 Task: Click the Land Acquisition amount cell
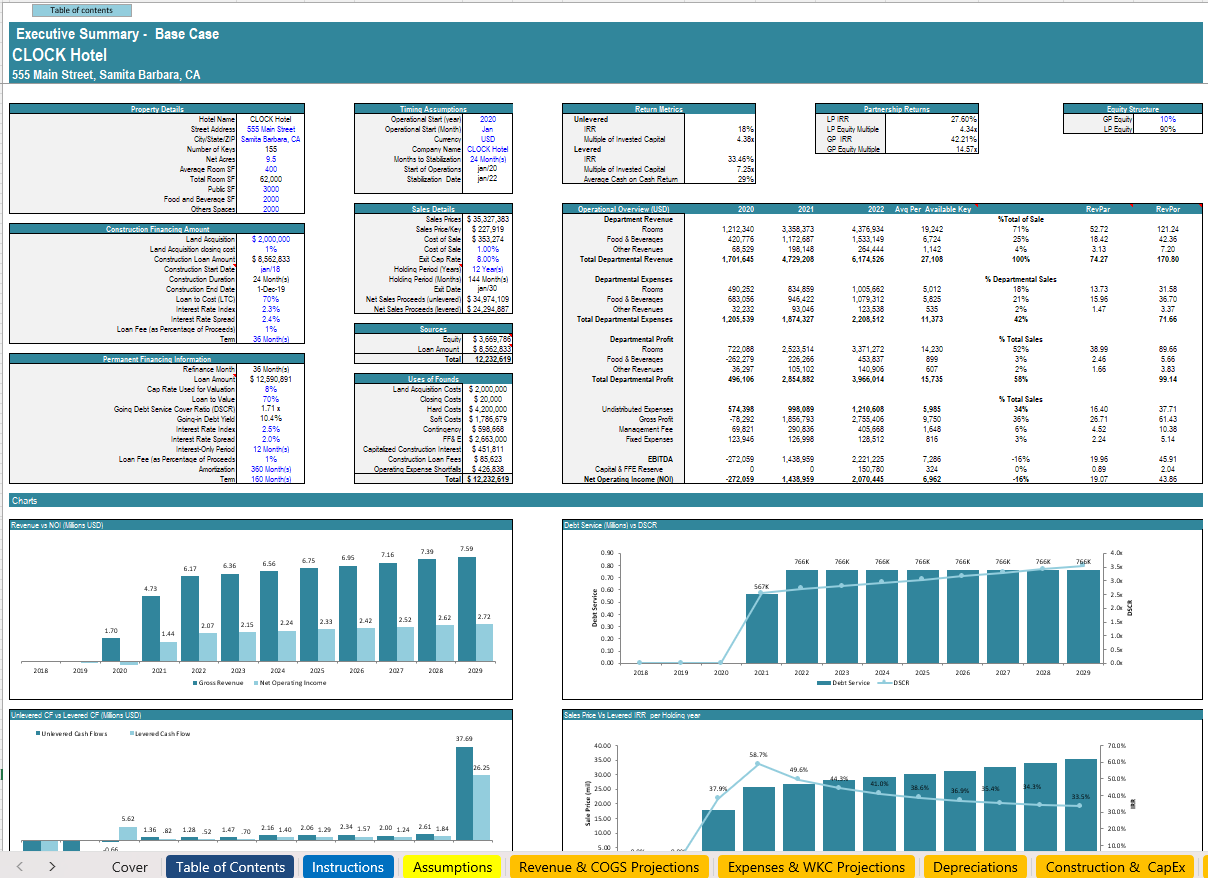tap(270, 239)
